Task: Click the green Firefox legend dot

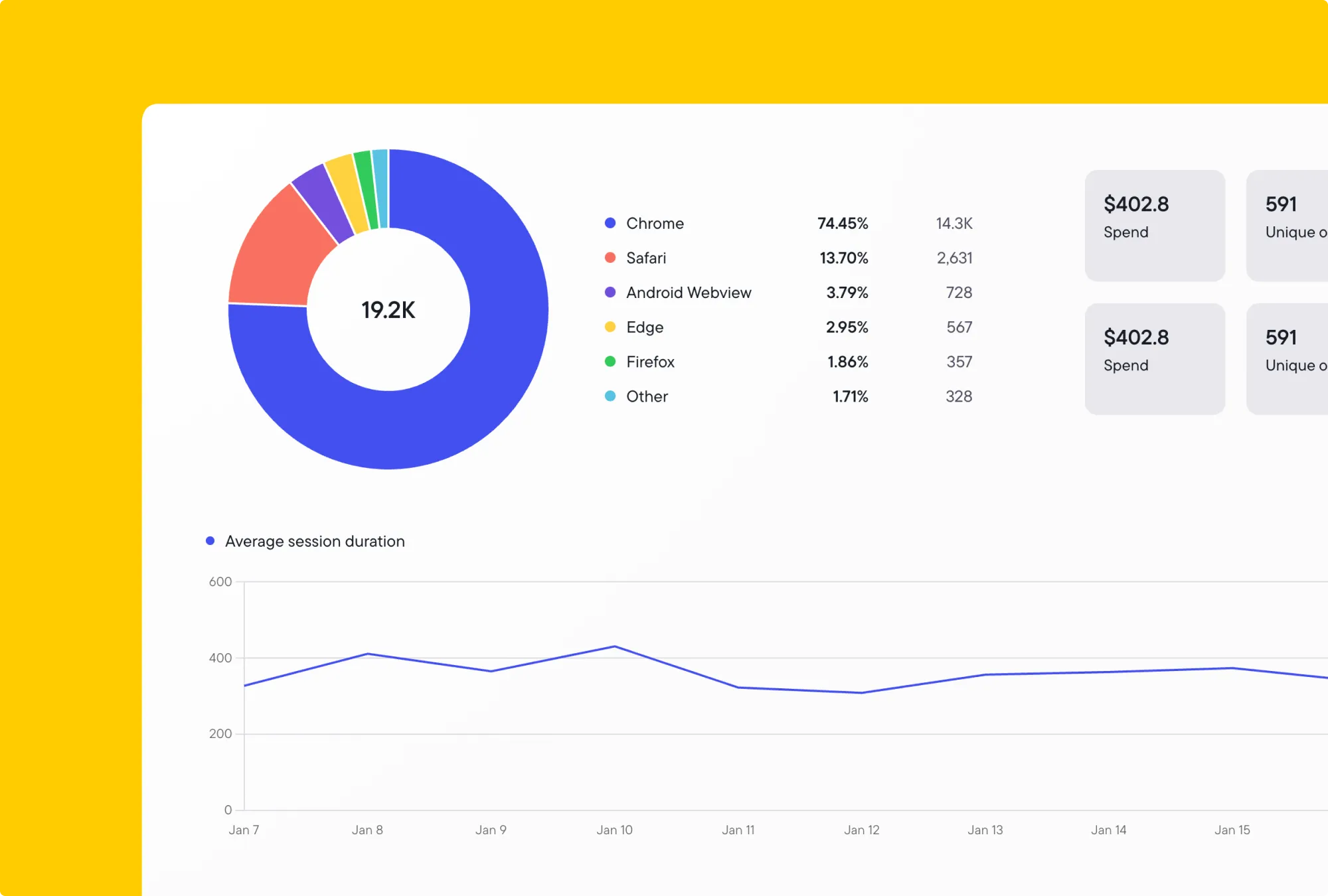Action: click(x=610, y=361)
